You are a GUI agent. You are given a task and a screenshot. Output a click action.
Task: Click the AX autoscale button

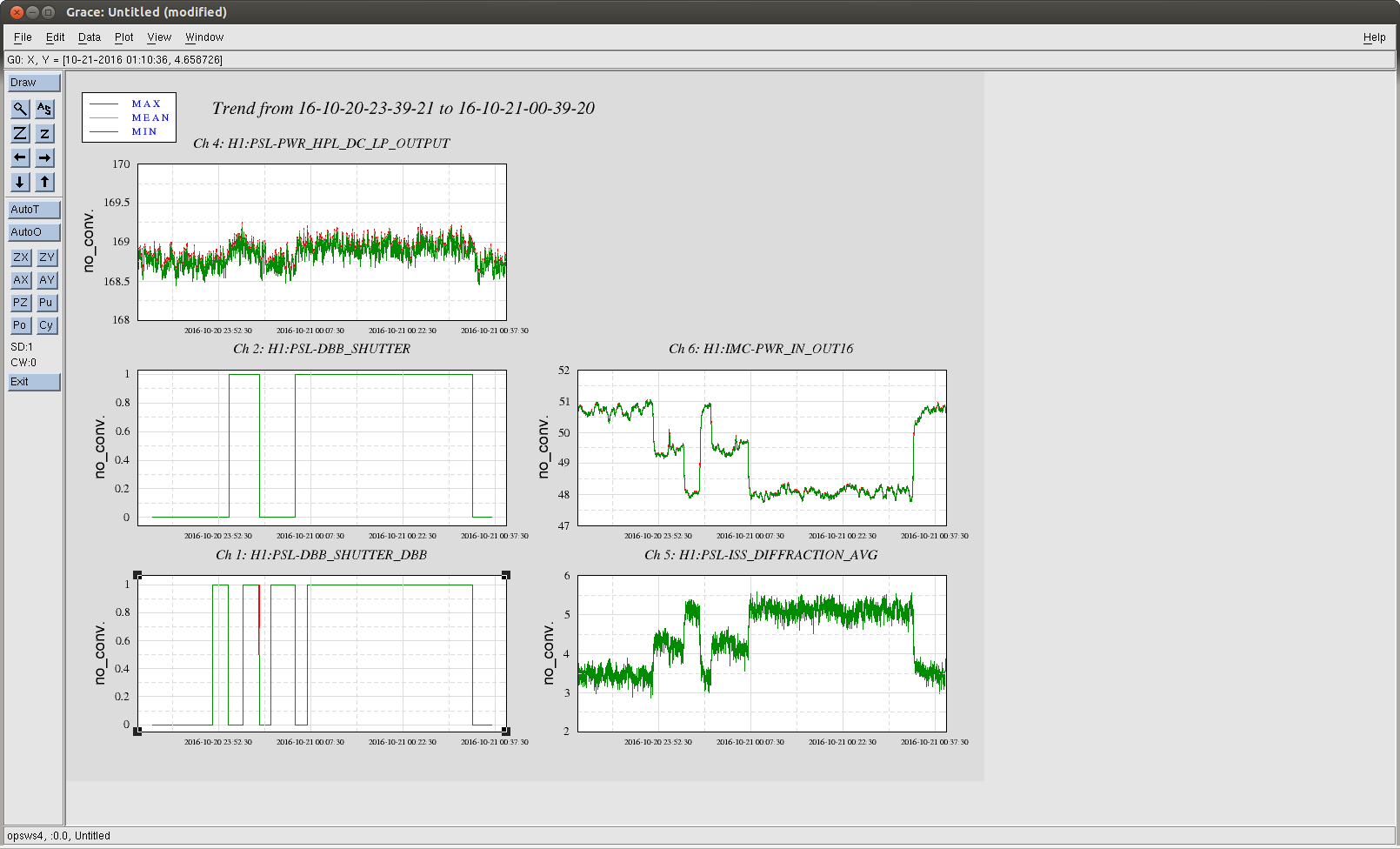[21, 280]
